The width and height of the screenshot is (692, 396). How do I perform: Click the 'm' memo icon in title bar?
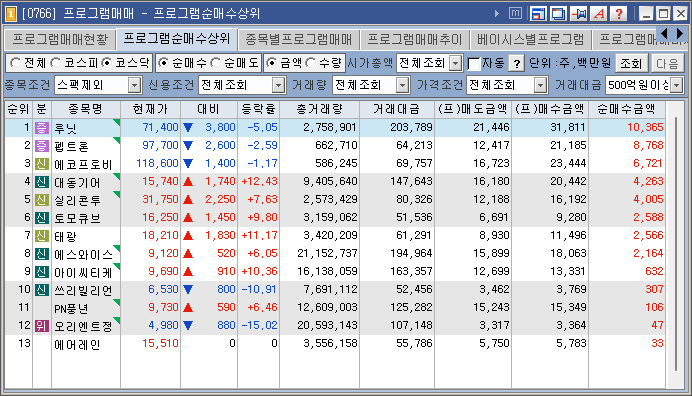click(515, 14)
